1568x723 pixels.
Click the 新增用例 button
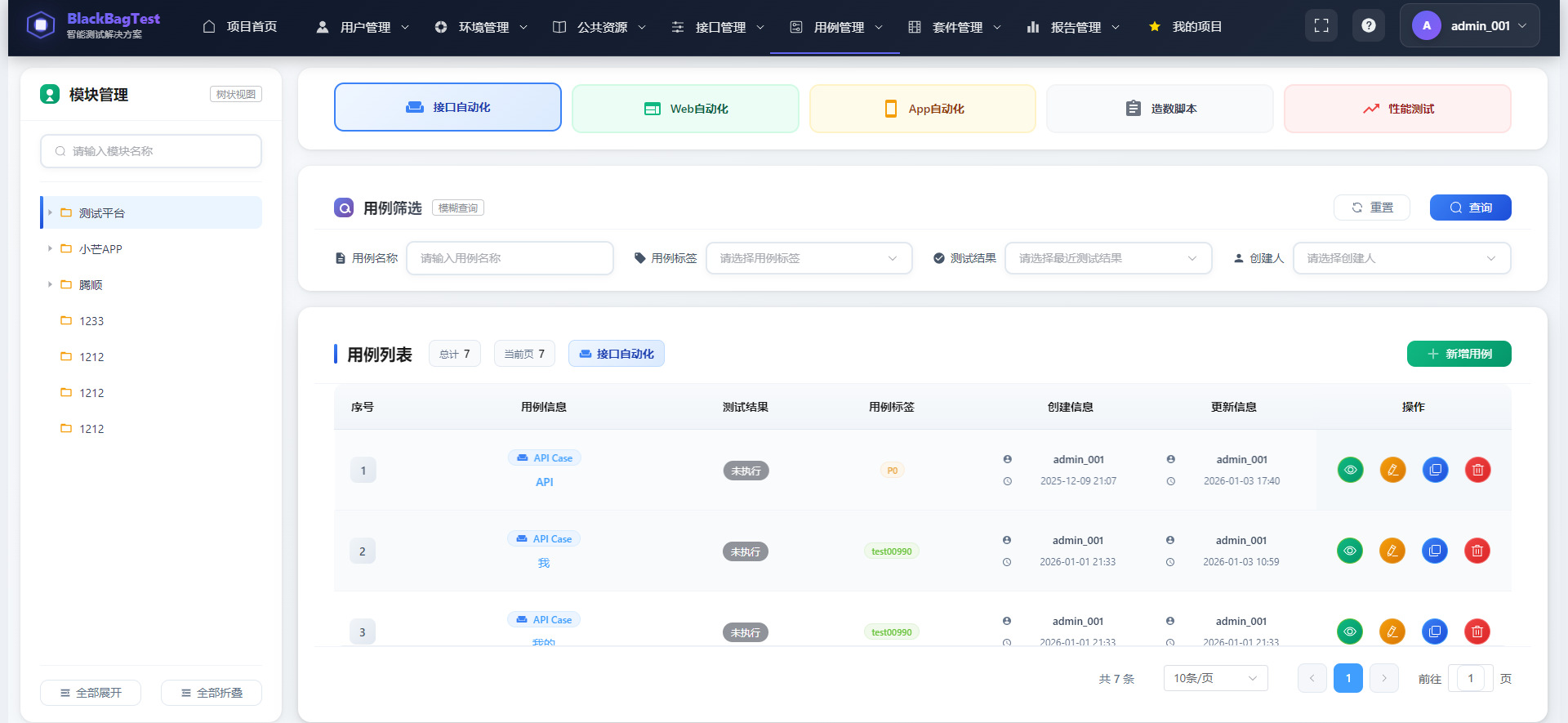[x=1459, y=354]
